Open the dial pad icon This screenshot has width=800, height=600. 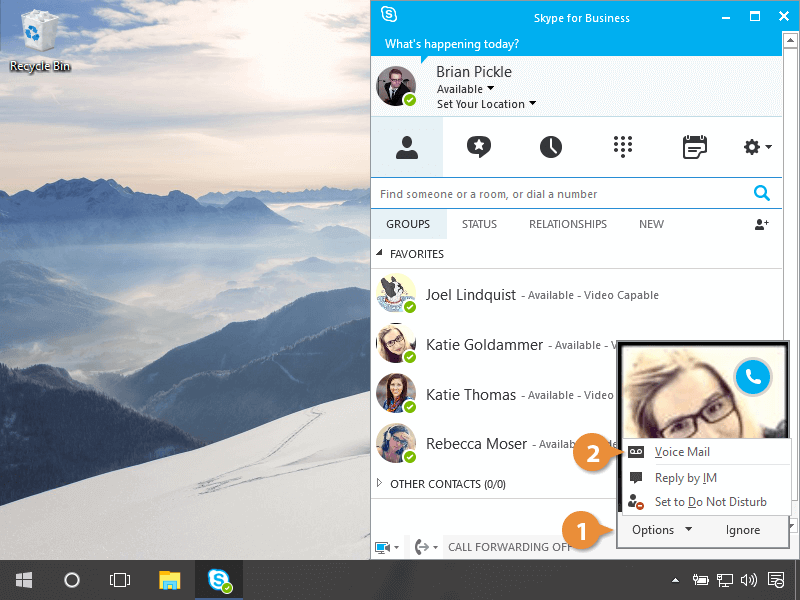pyautogui.click(x=623, y=147)
